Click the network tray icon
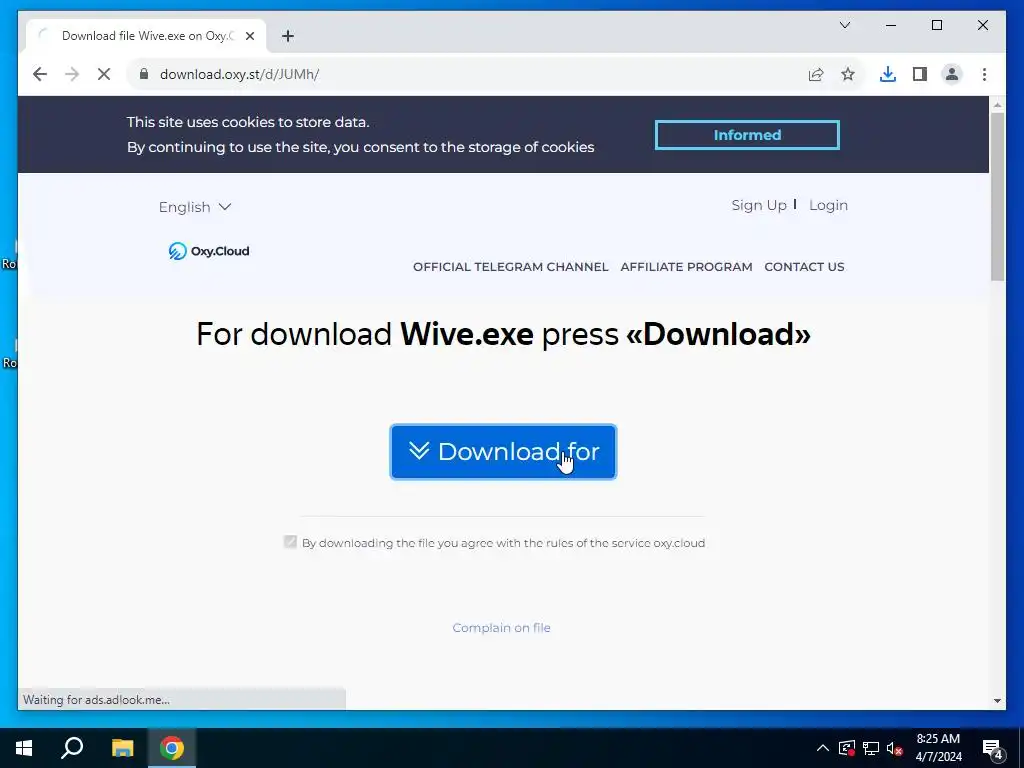1024x768 pixels. [x=871, y=748]
